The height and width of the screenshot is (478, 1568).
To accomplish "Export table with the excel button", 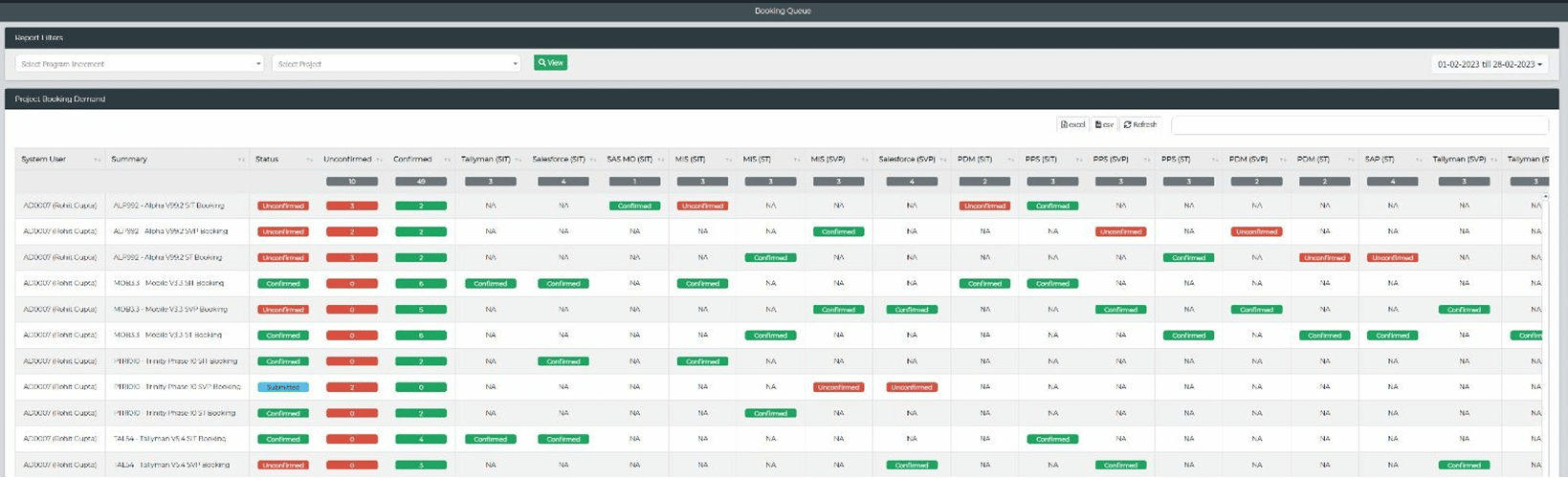I will (1072, 124).
